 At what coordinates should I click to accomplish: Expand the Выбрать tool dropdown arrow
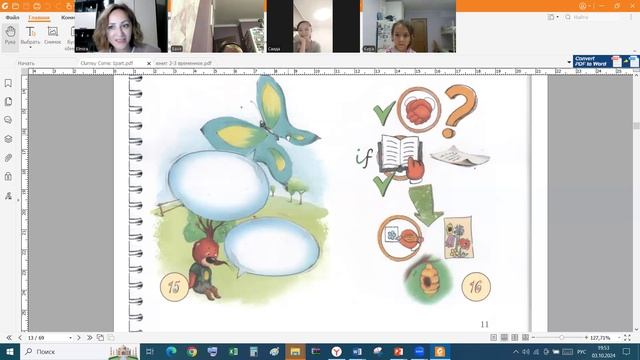[30, 47]
